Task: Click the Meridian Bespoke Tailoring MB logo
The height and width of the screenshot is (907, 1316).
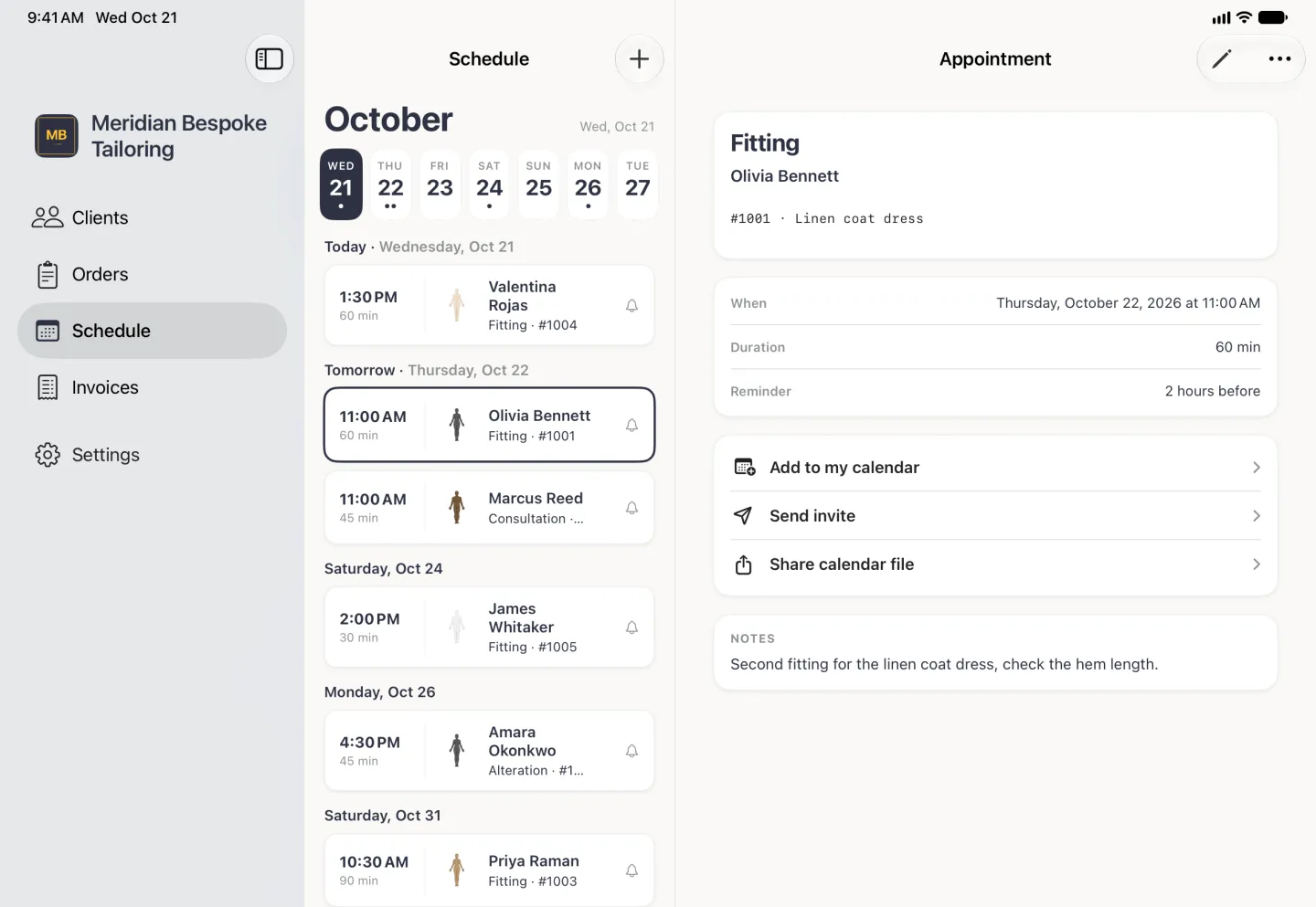Action: 57,136
